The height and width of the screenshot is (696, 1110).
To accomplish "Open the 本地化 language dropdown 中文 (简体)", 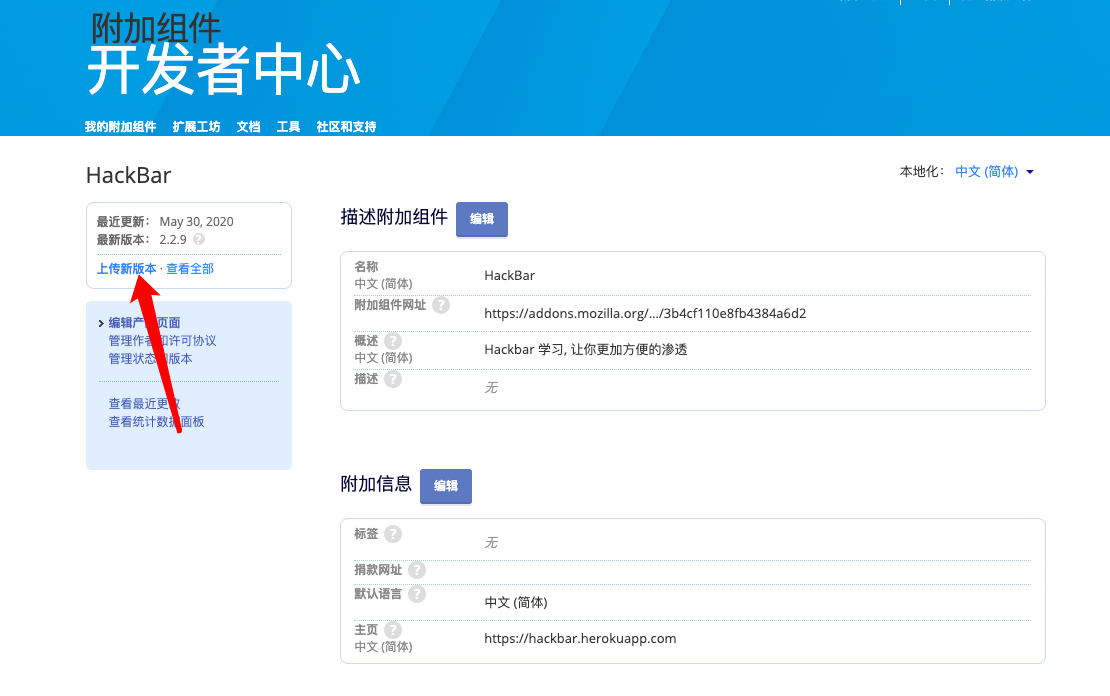I will coord(994,171).
